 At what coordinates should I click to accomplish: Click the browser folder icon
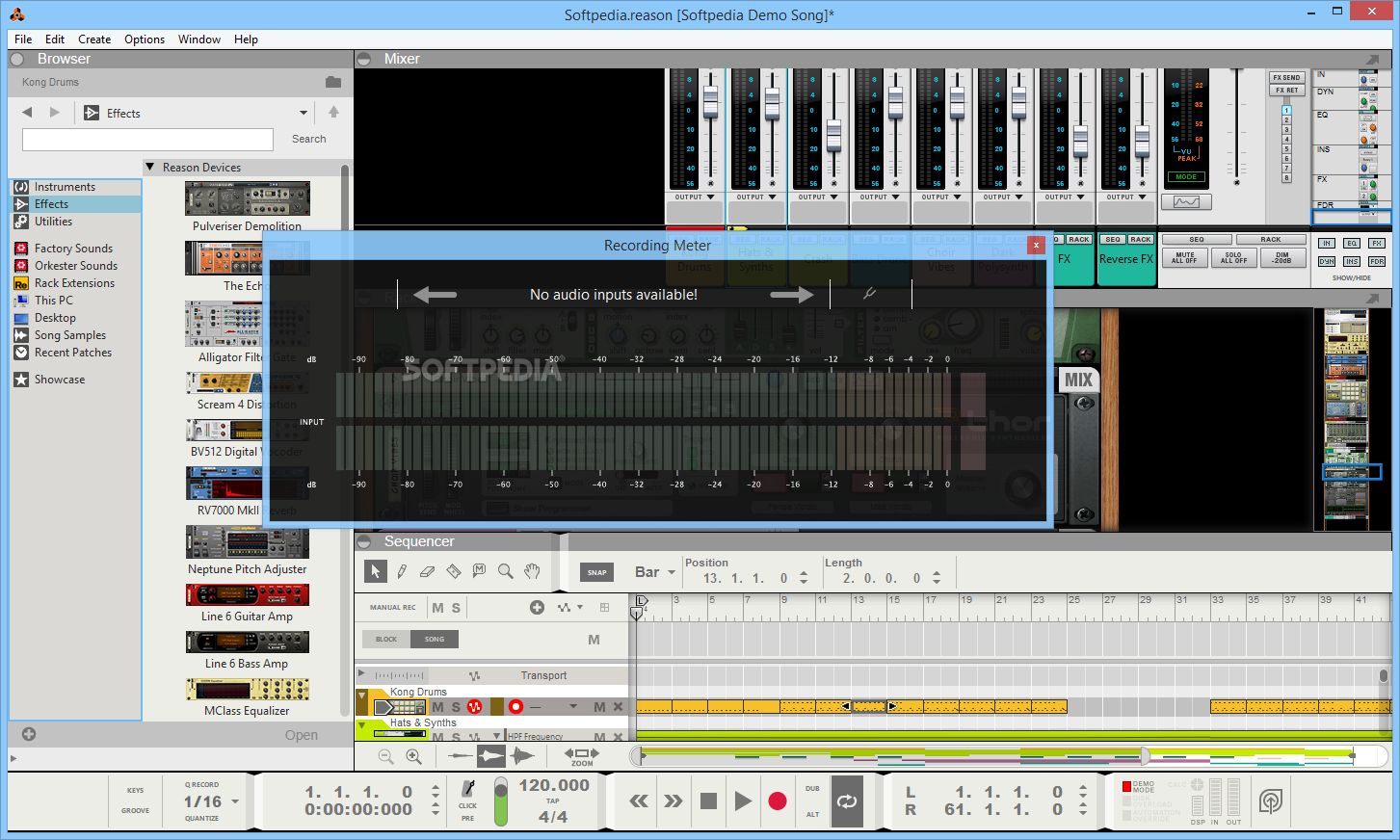pyautogui.click(x=333, y=82)
